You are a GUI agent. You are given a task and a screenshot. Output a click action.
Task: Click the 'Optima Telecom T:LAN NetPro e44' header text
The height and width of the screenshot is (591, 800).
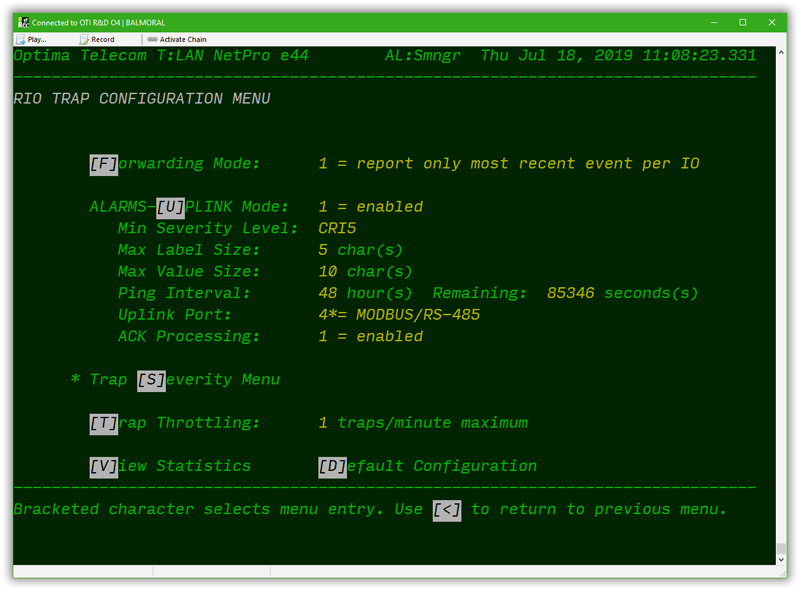point(161,55)
